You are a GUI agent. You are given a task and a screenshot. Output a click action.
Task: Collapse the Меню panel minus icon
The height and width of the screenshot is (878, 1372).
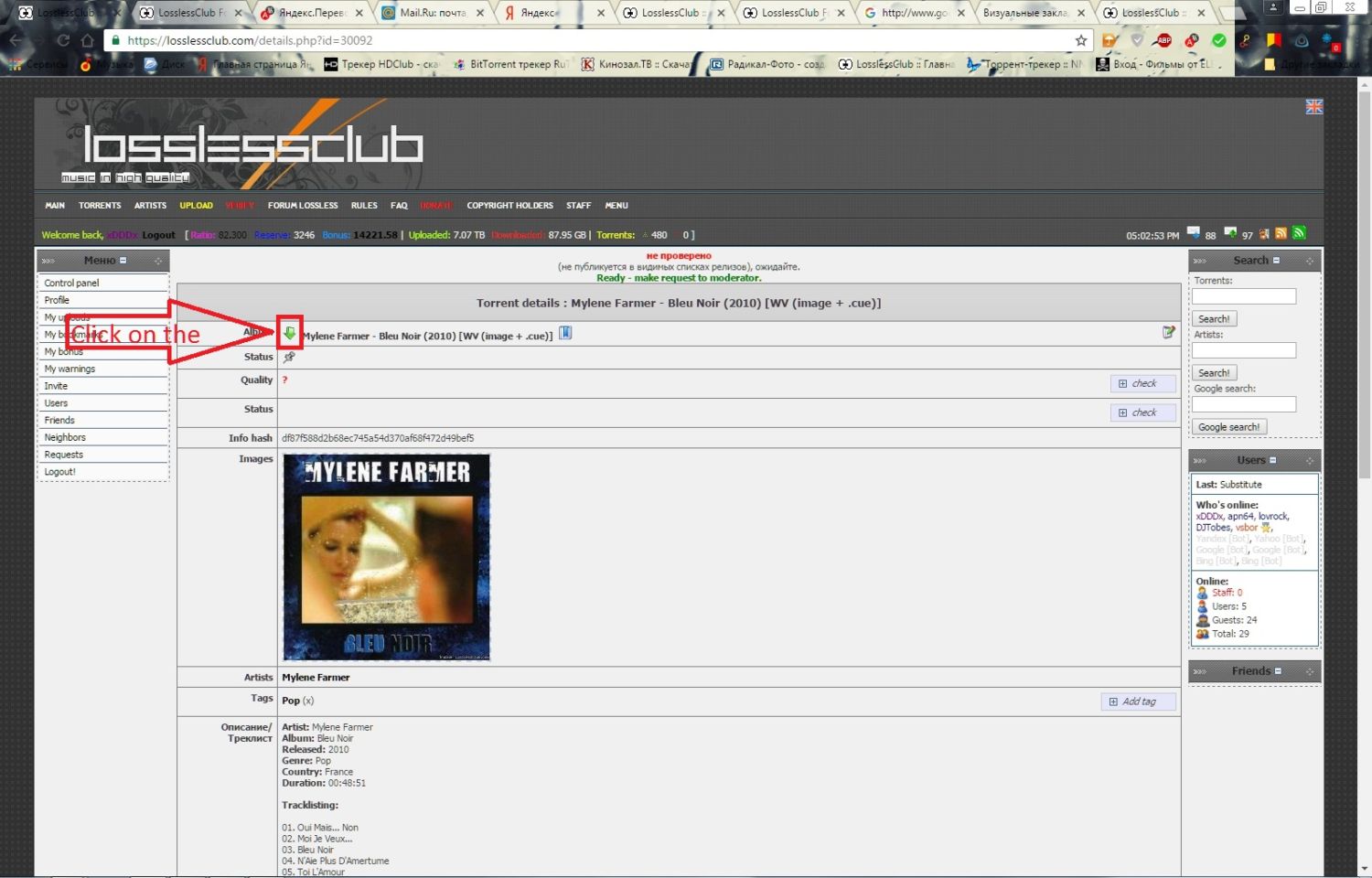123,261
